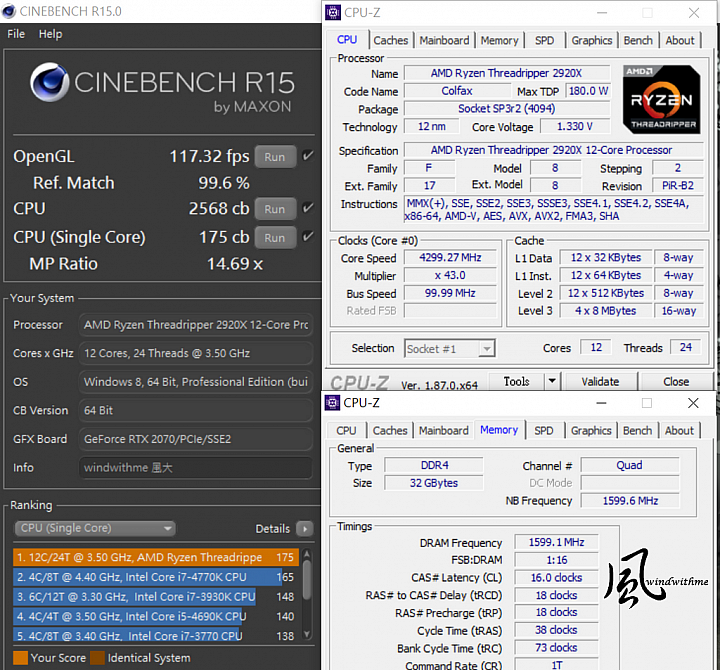Click the processor Name field AMD Ryzen Threadripper 2920X
The height and width of the screenshot is (670, 720).
click(x=507, y=73)
